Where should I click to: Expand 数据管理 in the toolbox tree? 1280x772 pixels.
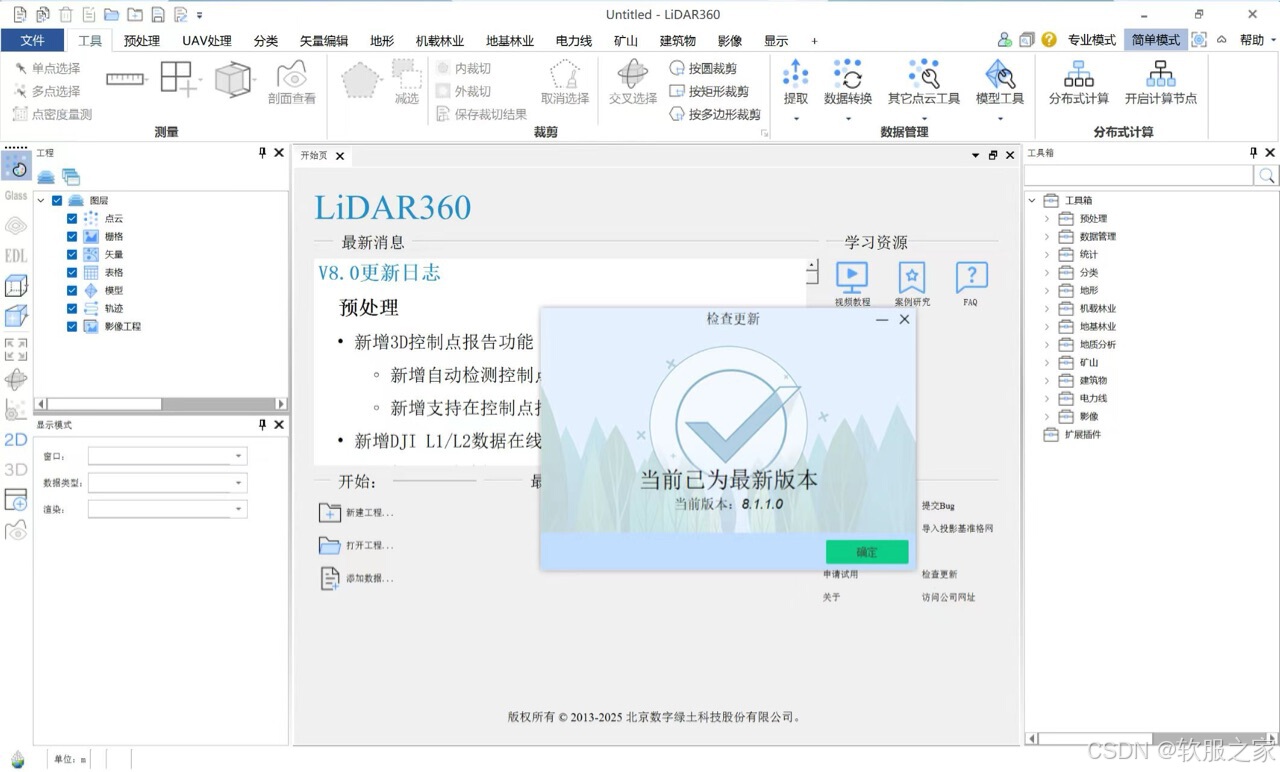click(x=1047, y=236)
